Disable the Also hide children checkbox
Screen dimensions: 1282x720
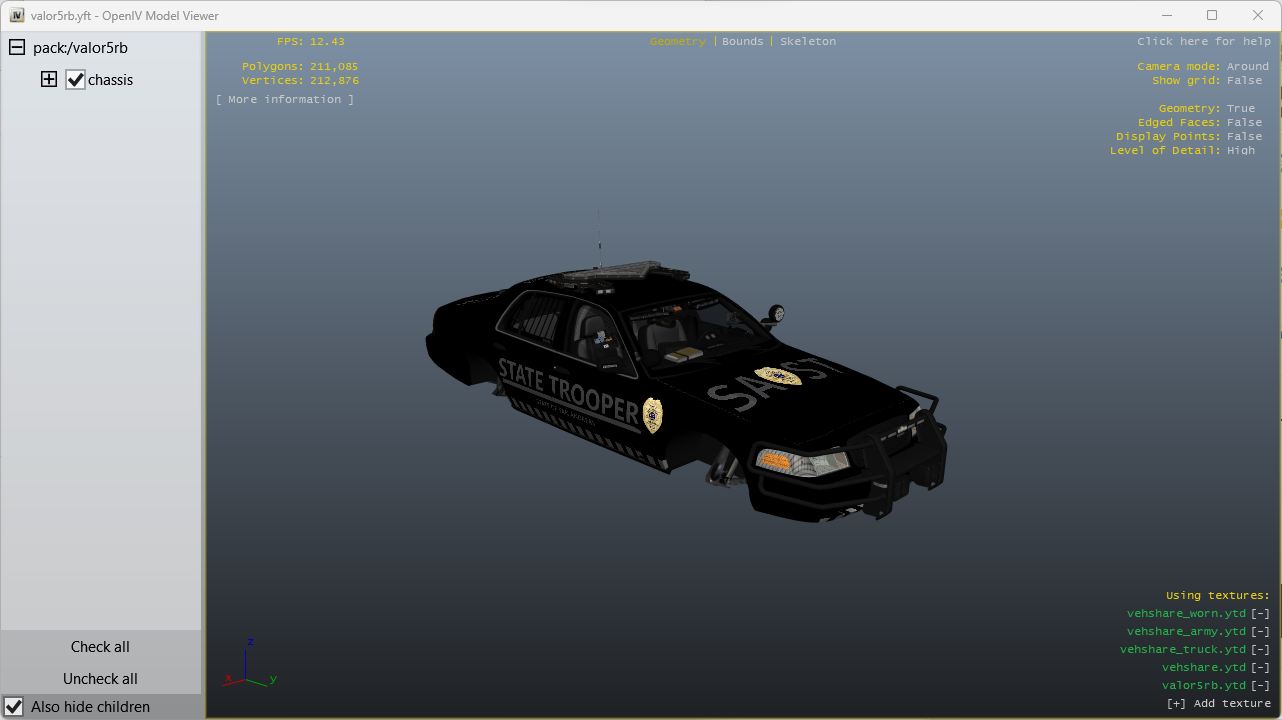14,707
